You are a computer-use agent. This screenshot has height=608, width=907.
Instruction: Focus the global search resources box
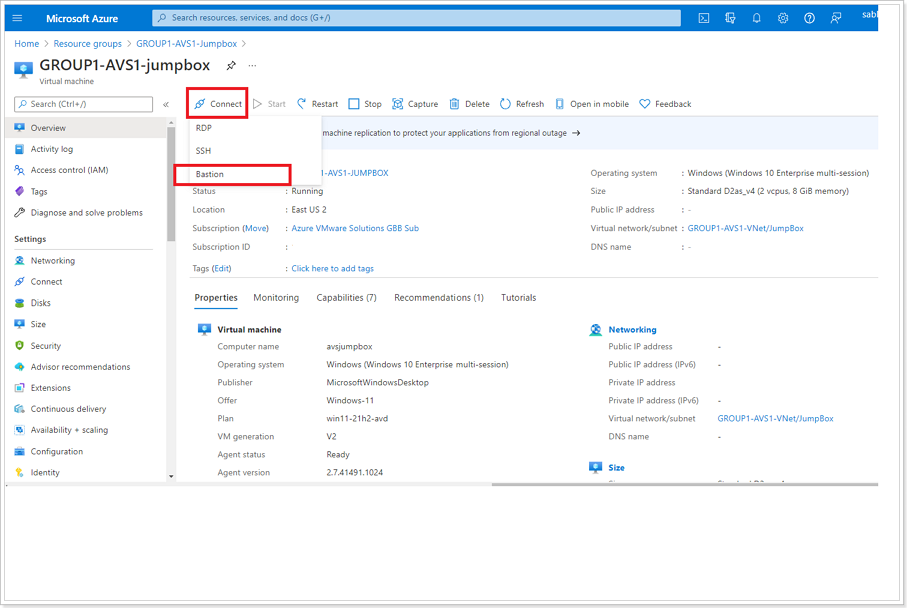[416, 18]
